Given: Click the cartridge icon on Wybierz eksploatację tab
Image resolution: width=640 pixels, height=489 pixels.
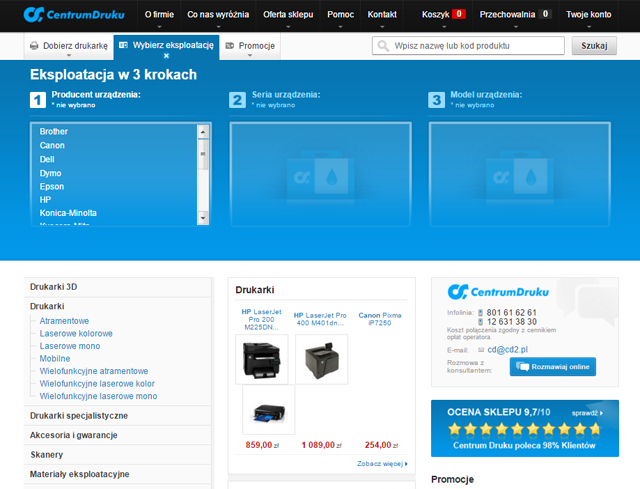Looking at the screenshot, I should [x=124, y=46].
